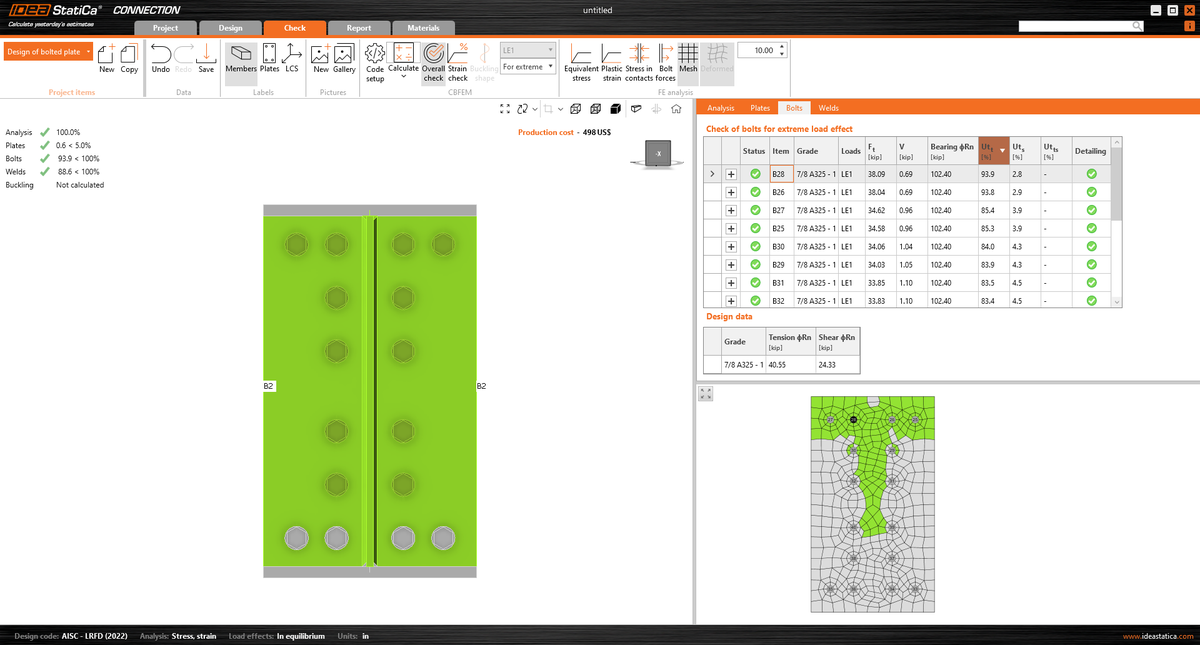Open the 'For extreme' dropdown

coord(528,65)
